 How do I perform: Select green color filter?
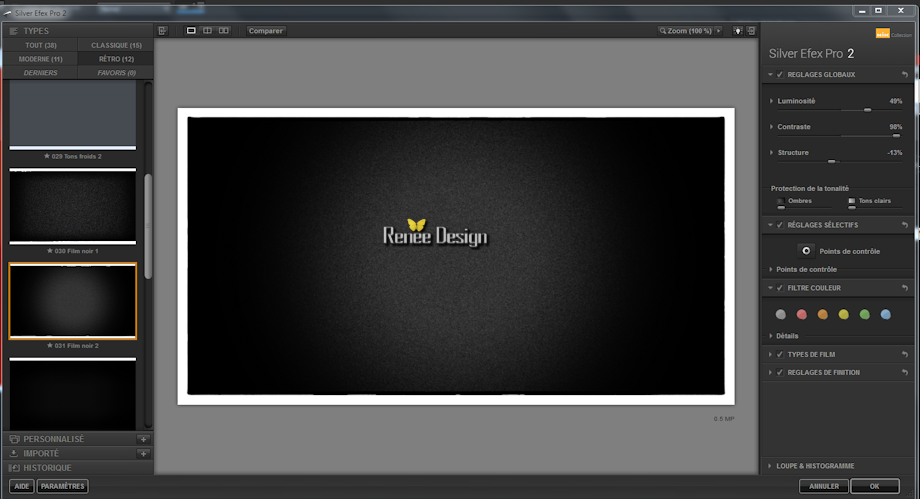pos(864,315)
